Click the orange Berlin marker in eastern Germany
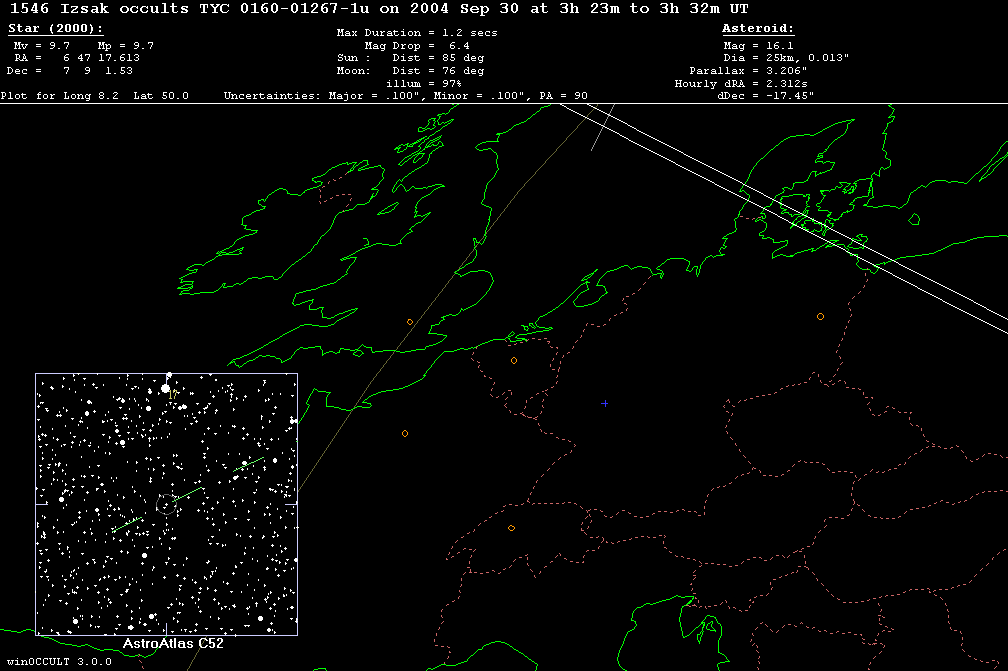The width and height of the screenshot is (1008, 671). coord(820,316)
